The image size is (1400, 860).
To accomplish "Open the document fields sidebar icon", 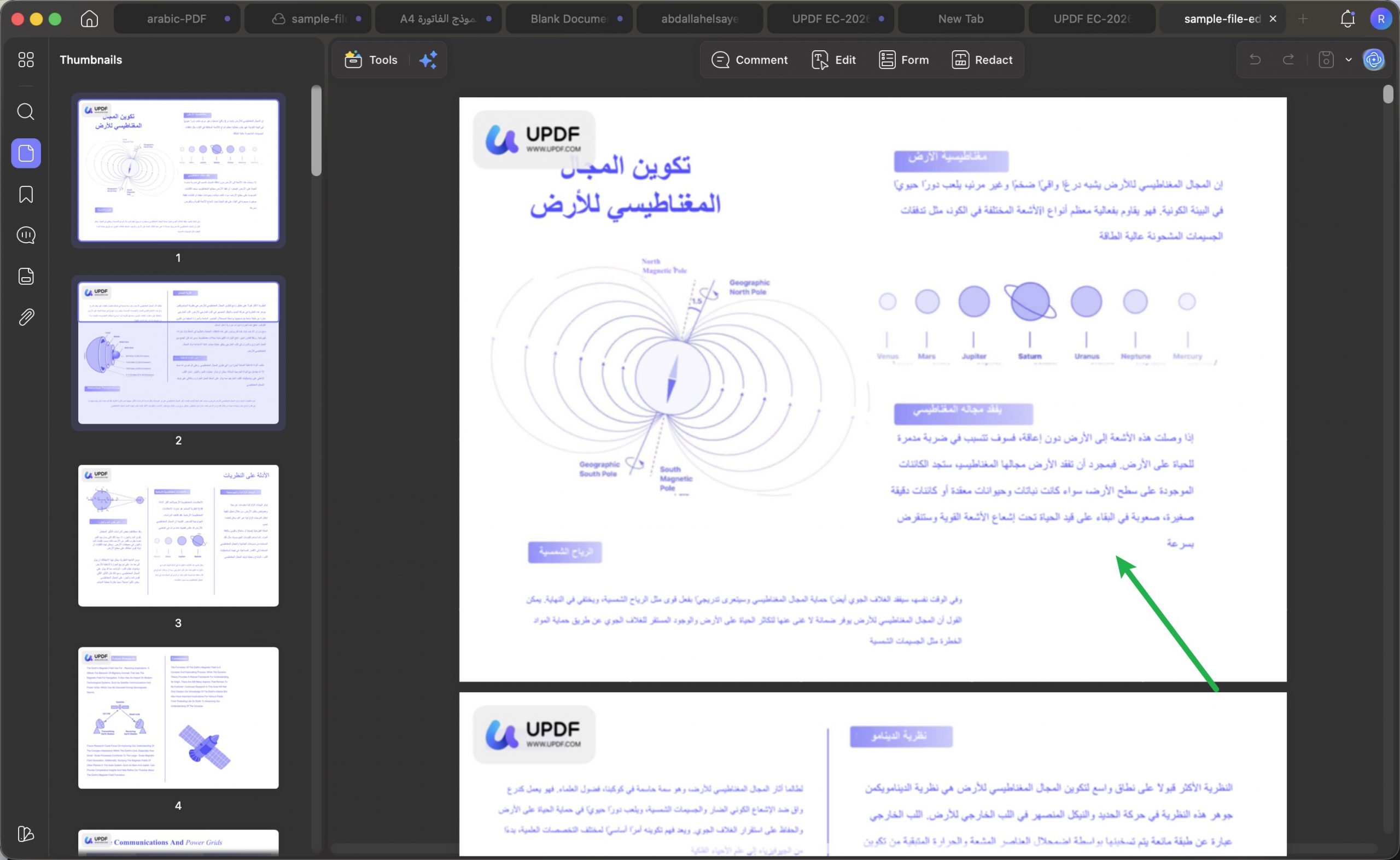I will pyautogui.click(x=26, y=276).
